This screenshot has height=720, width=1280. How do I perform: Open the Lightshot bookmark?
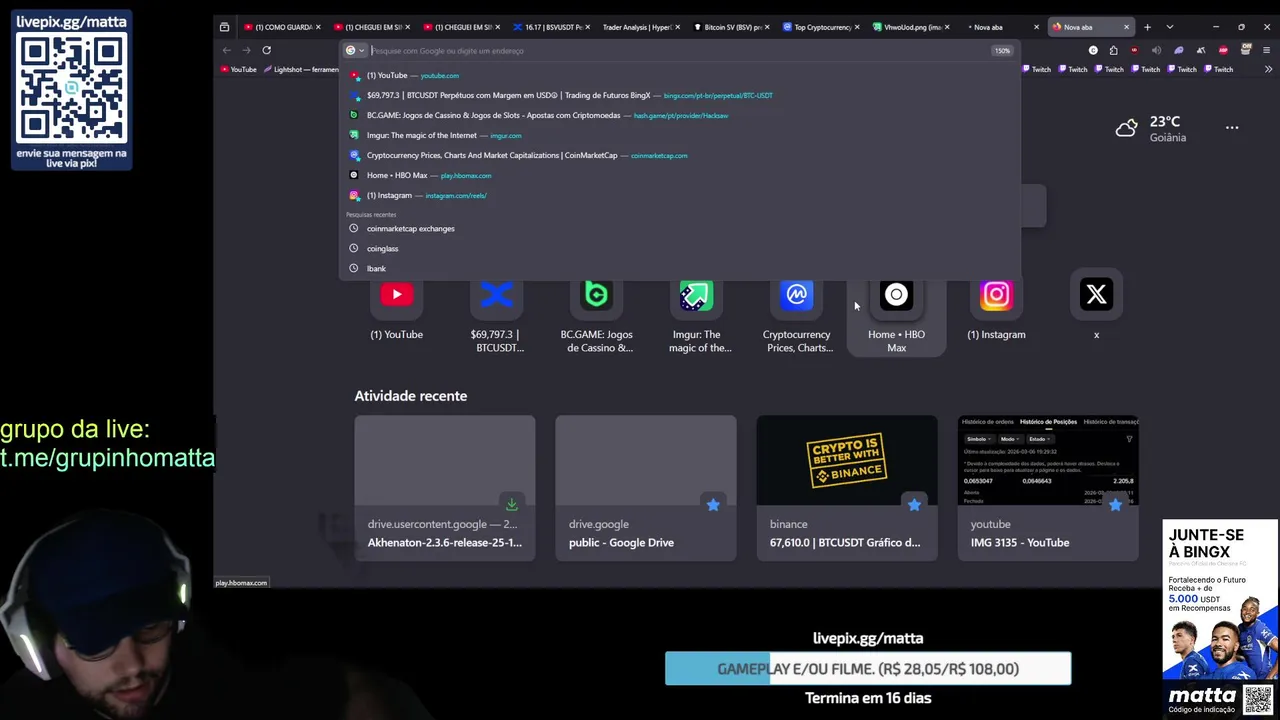[x=301, y=69]
